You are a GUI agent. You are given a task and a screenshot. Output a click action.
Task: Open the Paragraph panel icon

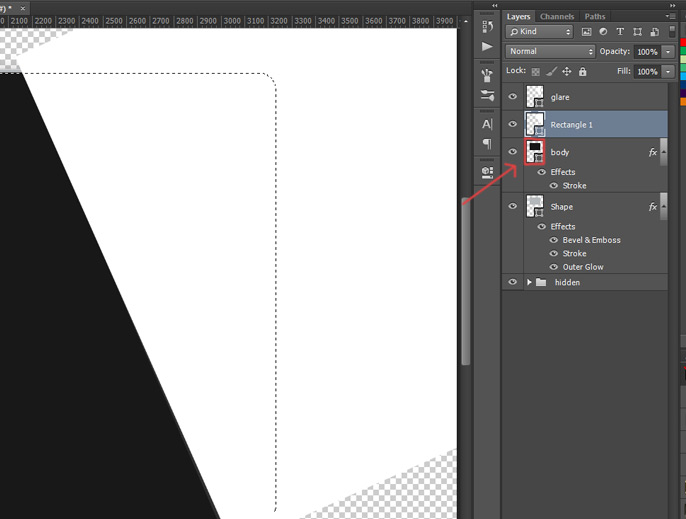point(487,144)
